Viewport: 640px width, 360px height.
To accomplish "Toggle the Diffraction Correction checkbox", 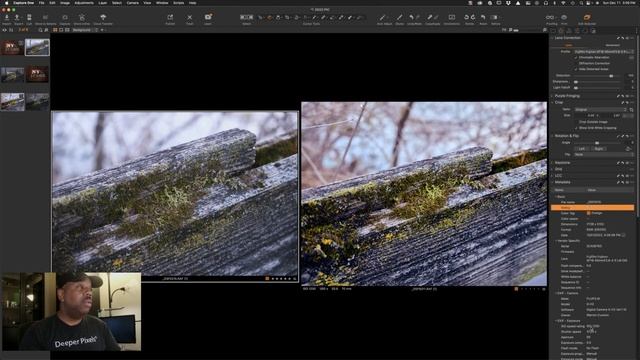I will (x=576, y=63).
